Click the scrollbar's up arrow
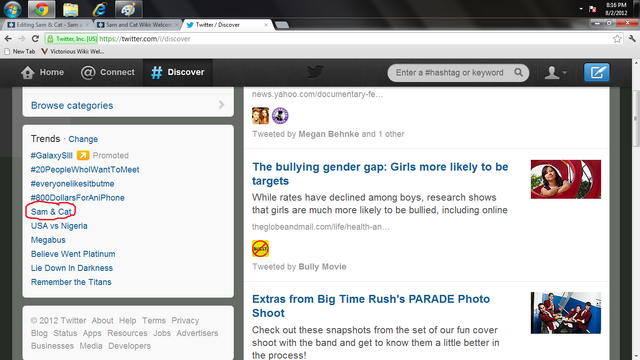Image resolution: width=640 pixels, height=360 pixels. (x=636, y=63)
